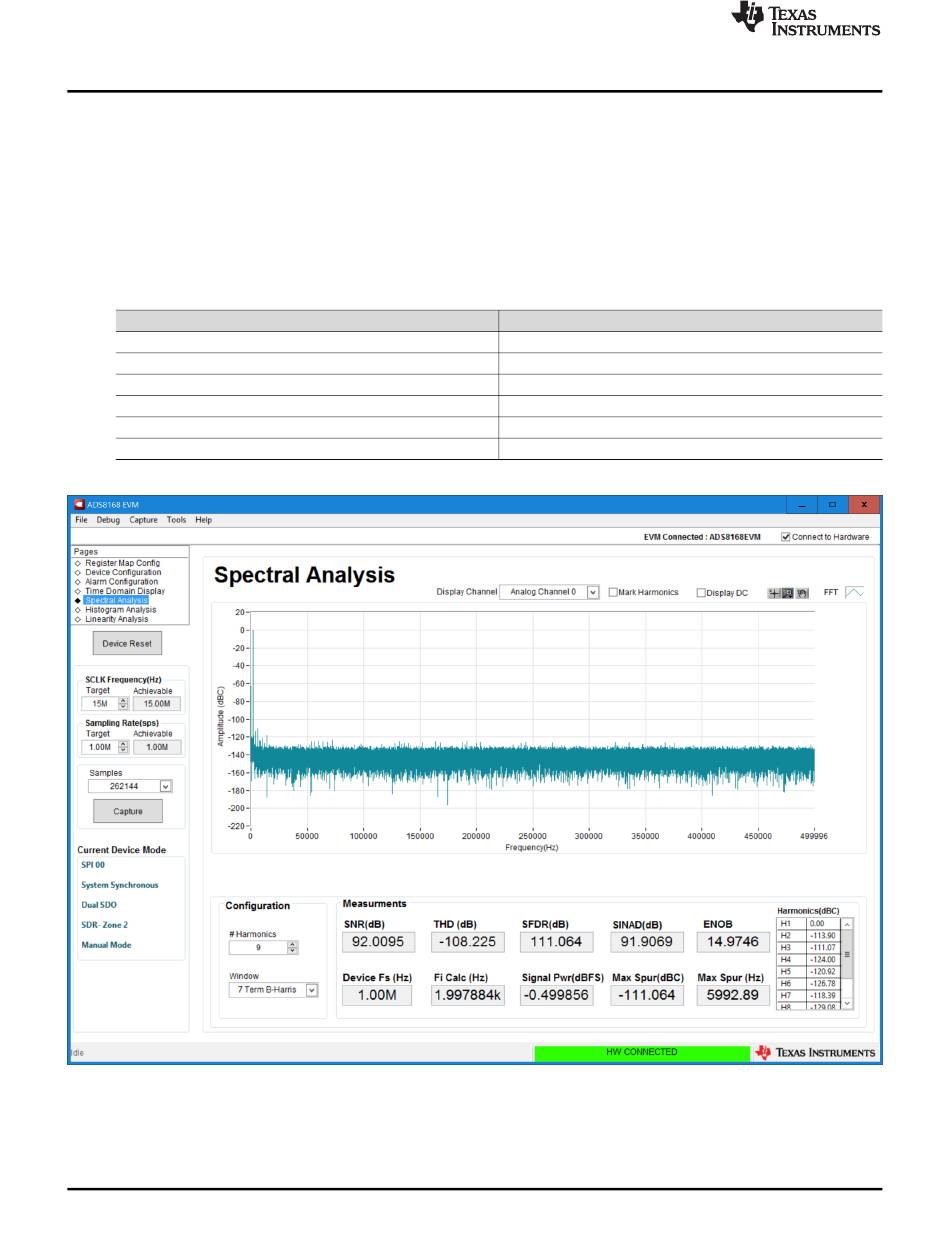Viewport: 950px width, 1241px height.
Task: Click the SFDR value 111.064
Action: coord(556,941)
